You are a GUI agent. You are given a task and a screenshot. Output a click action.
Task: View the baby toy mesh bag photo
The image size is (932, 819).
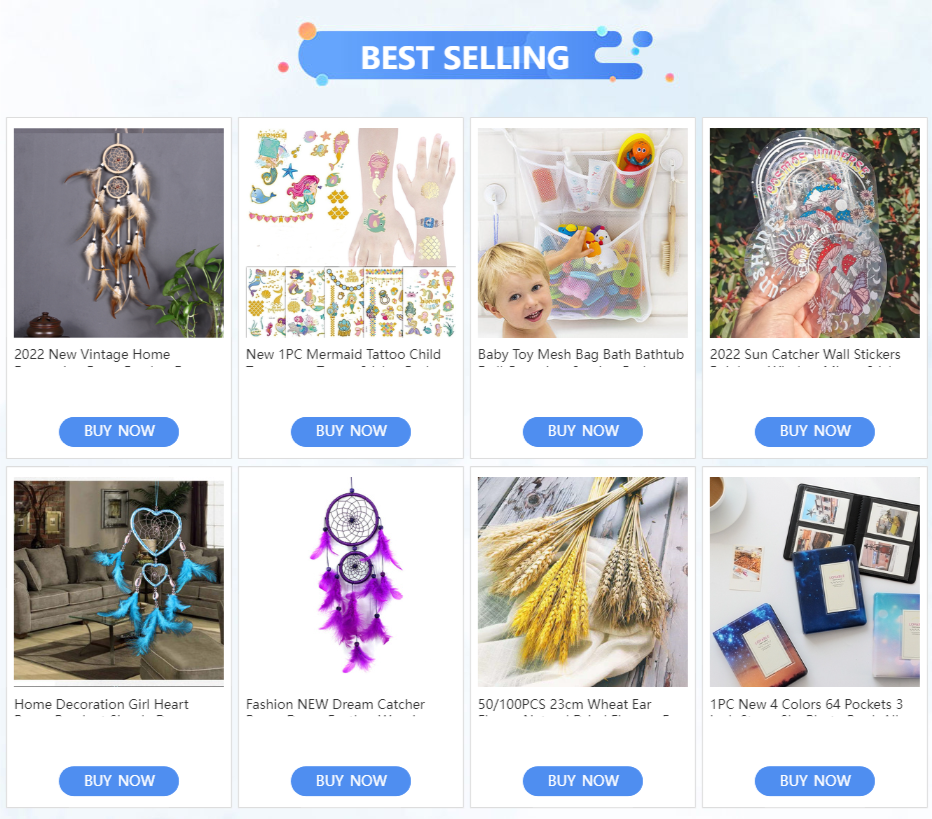coord(582,232)
